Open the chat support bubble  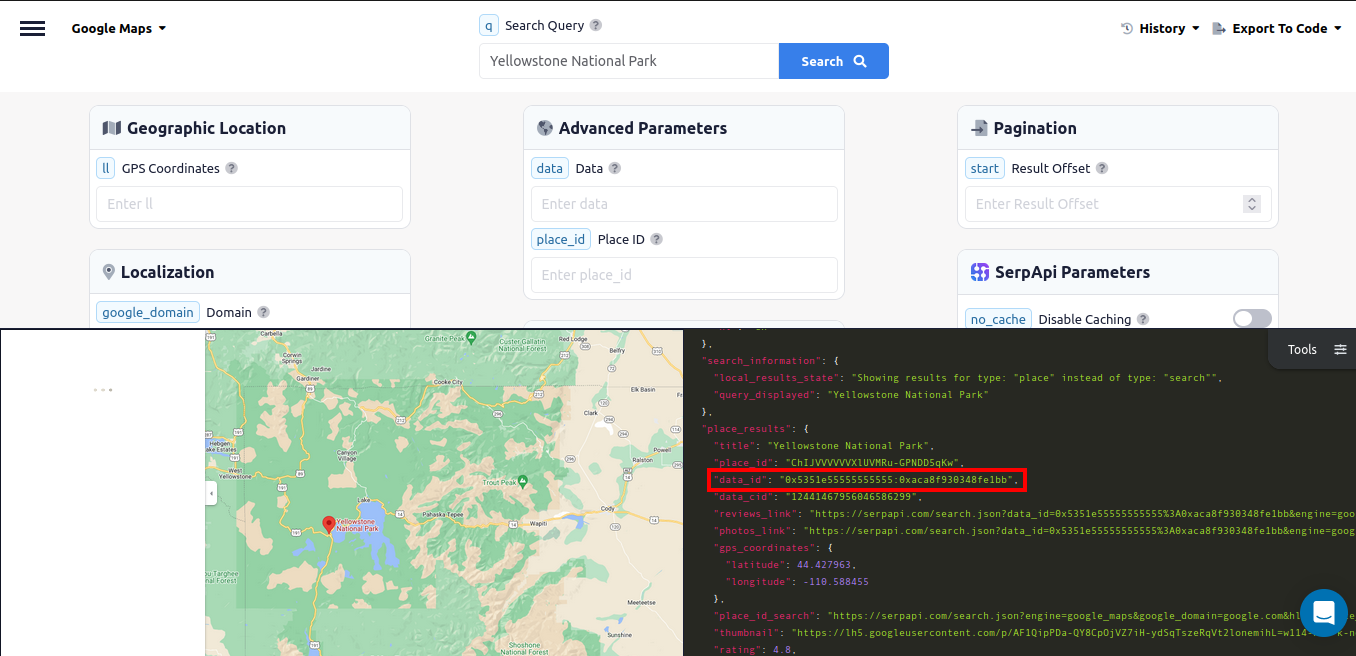1324,613
